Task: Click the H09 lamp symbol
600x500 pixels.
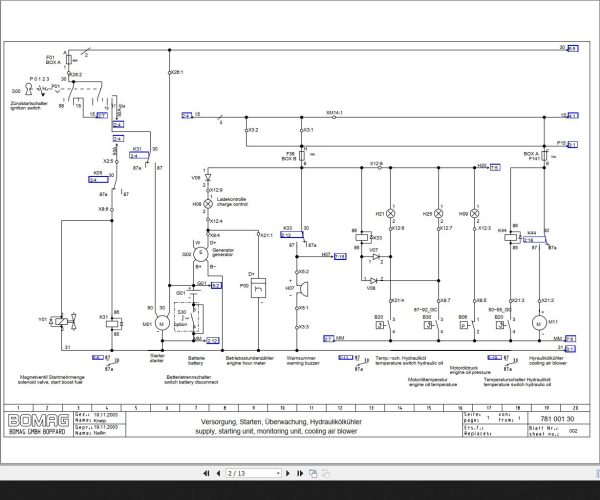Action: pyautogui.click(x=474, y=213)
